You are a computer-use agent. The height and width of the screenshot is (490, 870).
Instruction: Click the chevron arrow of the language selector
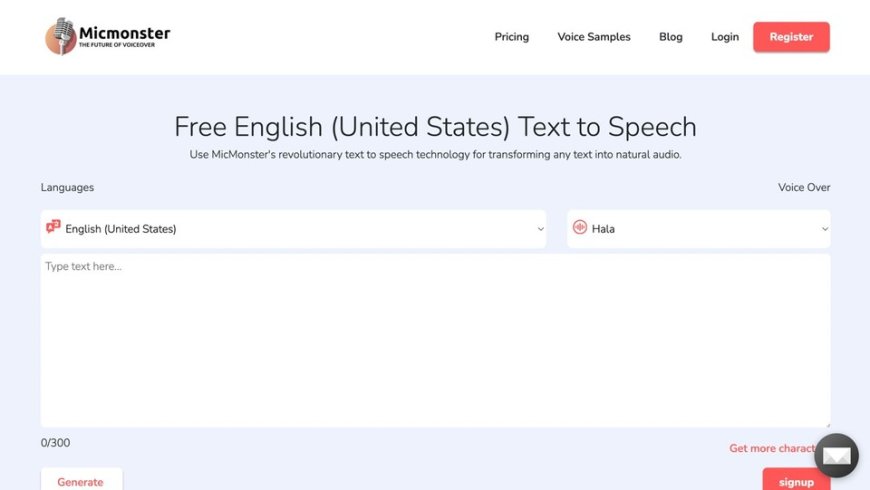coord(540,229)
